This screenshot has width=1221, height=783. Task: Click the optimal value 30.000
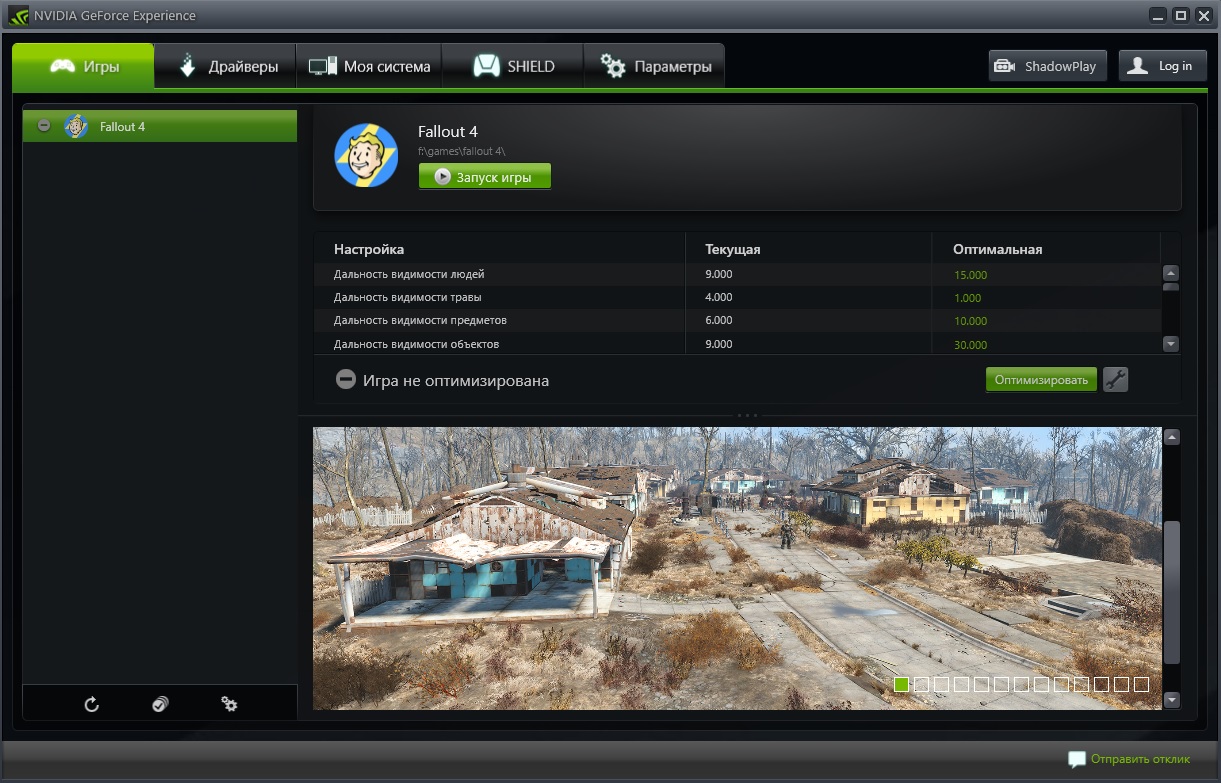tap(970, 345)
